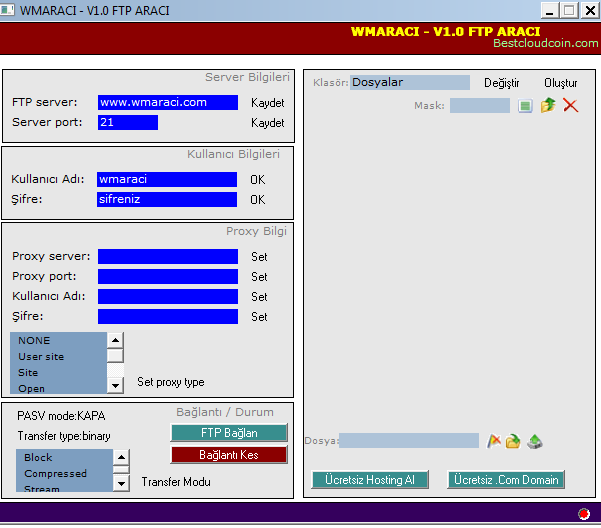Click the red status indicator in the bottom bar
This screenshot has height=528, width=601.
[x=584, y=514]
